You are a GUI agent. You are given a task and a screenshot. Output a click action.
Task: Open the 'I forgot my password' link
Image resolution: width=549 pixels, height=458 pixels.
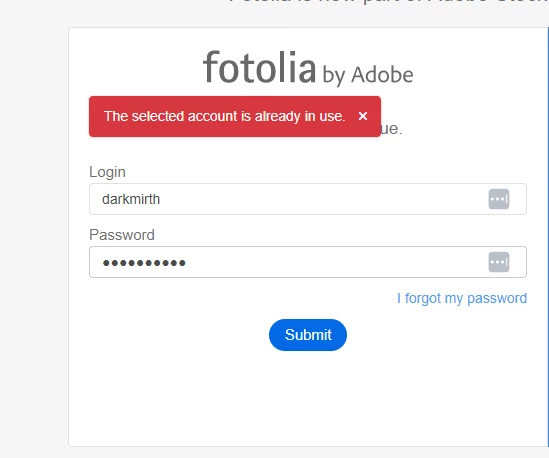[x=462, y=298]
